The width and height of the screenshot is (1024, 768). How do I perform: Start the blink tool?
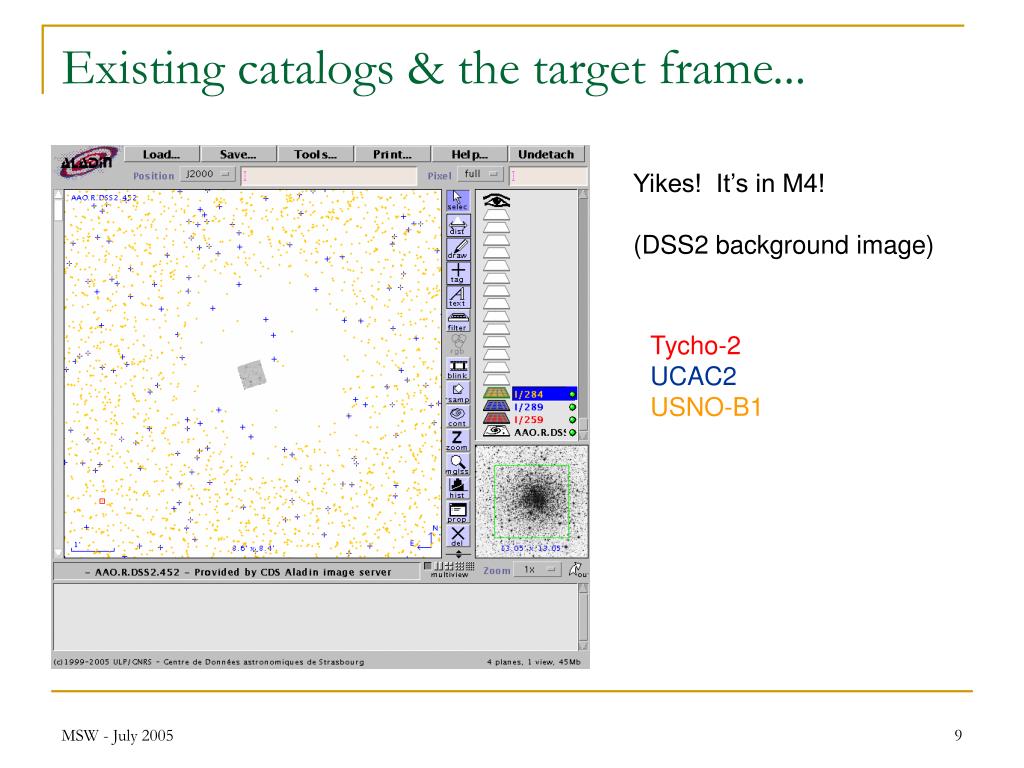tap(457, 368)
